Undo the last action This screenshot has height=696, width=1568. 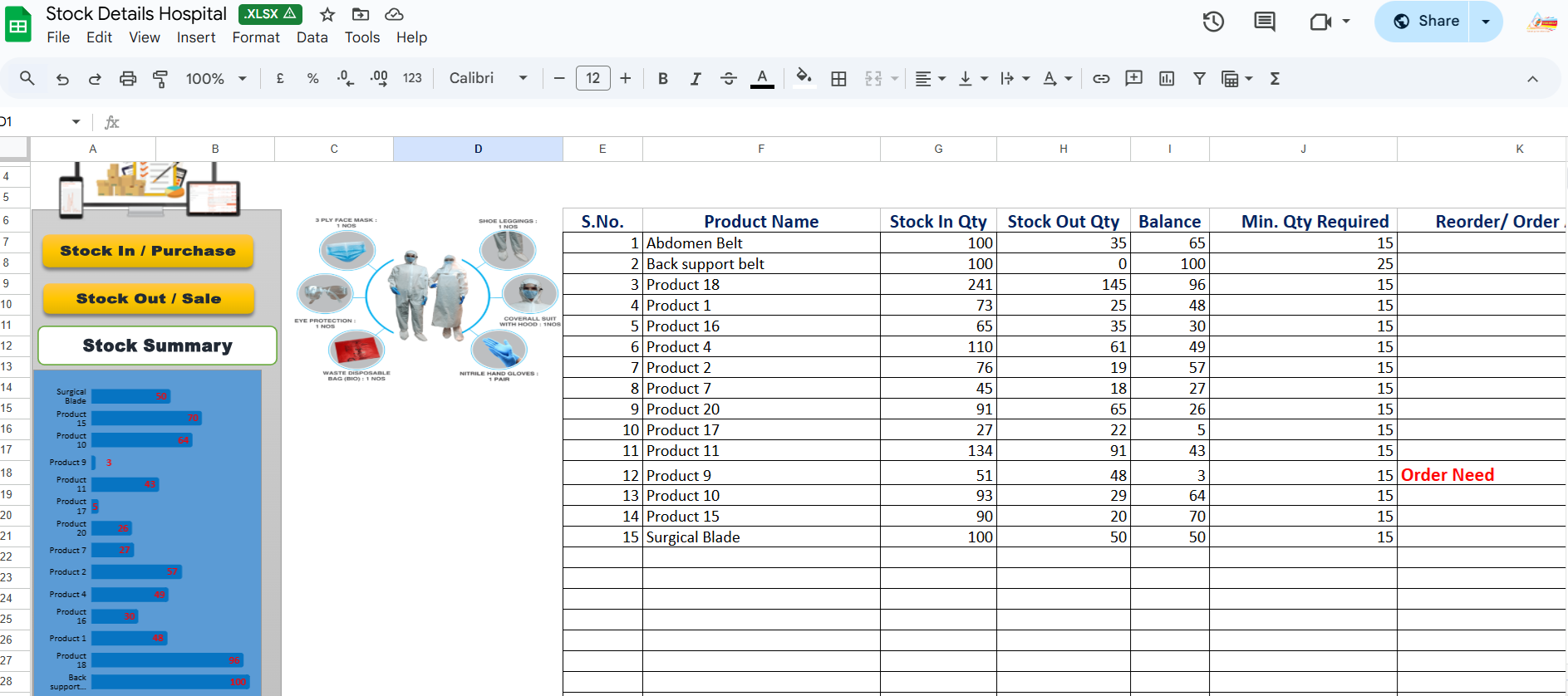click(62, 79)
